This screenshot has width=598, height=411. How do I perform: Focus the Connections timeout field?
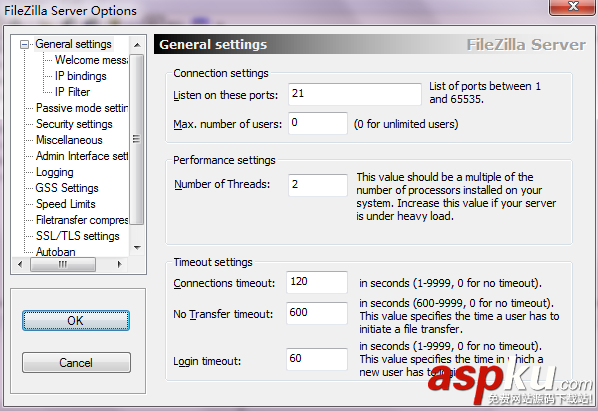click(317, 282)
